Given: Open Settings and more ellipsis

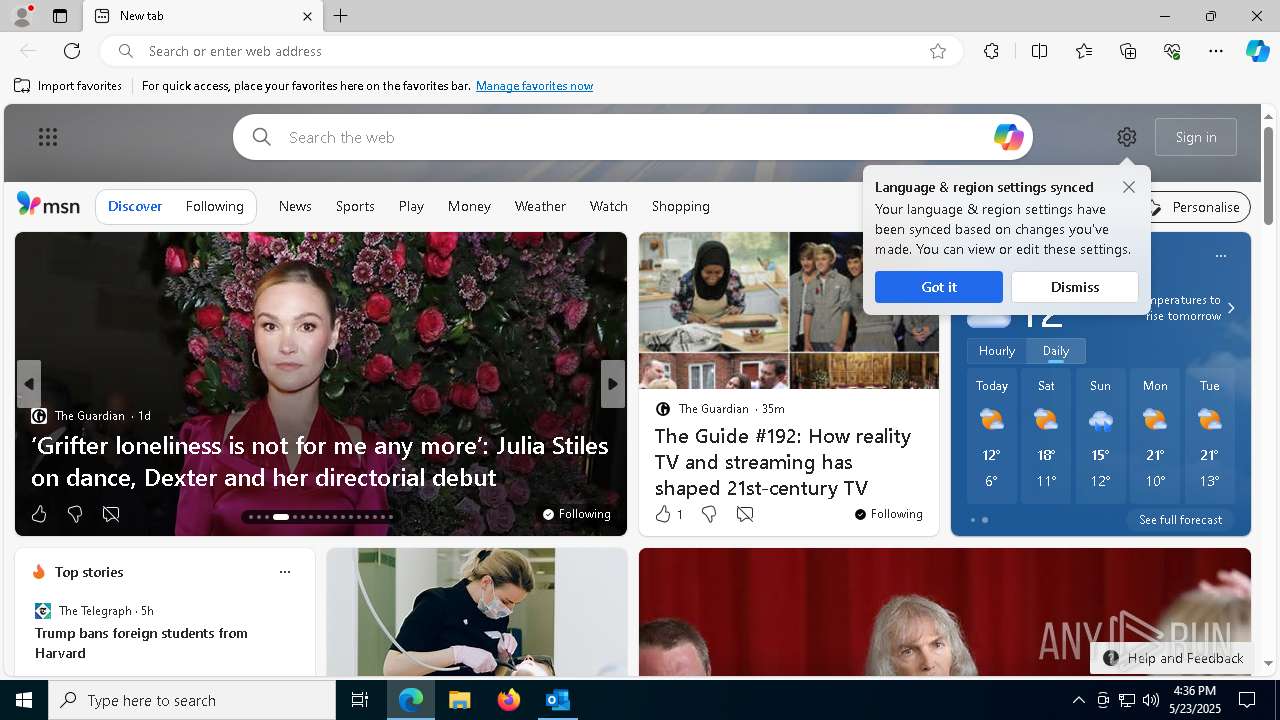Looking at the screenshot, I should [x=1216, y=51].
